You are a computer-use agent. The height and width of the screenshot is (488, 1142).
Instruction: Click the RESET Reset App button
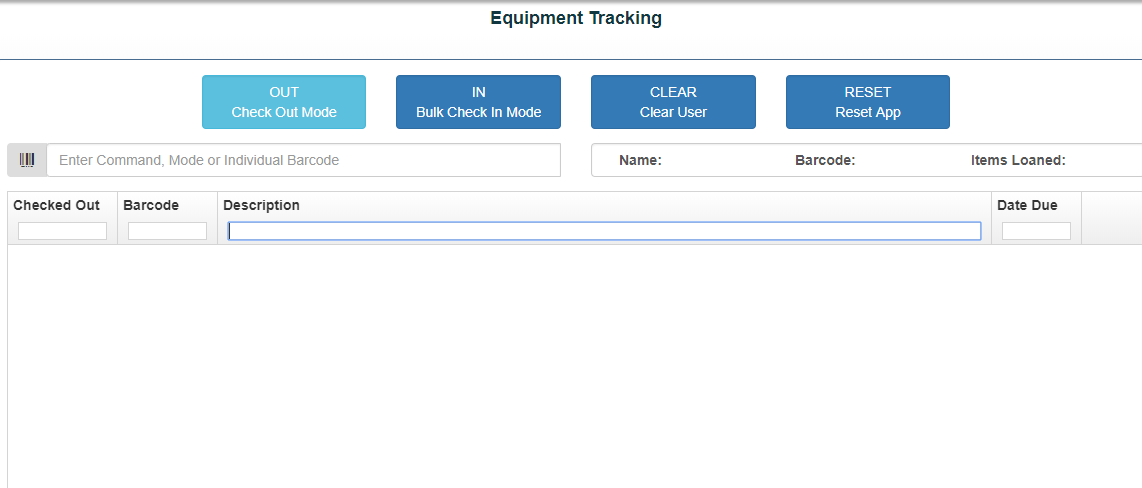click(867, 102)
